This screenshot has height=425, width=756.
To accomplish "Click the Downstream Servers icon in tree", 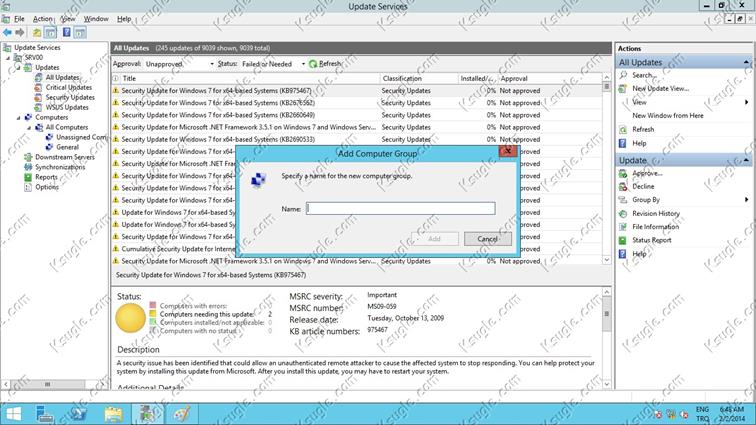I will [28, 157].
